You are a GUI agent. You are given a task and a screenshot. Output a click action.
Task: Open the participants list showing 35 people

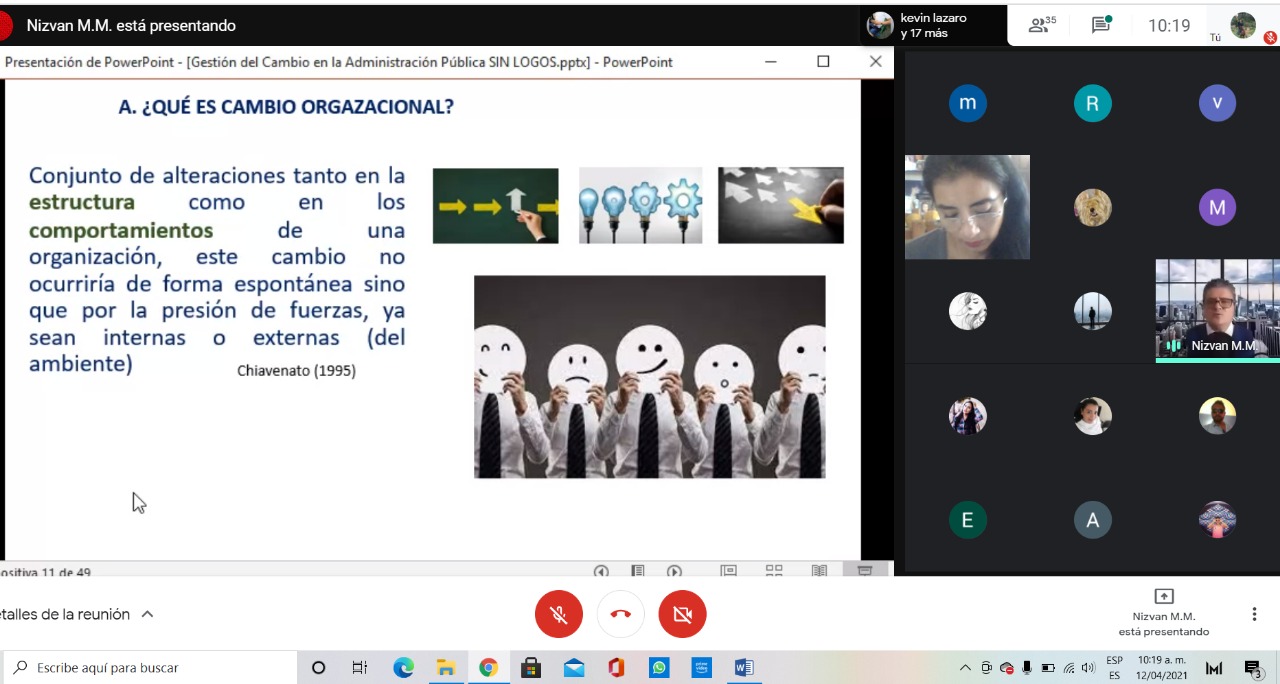[1043, 25]
